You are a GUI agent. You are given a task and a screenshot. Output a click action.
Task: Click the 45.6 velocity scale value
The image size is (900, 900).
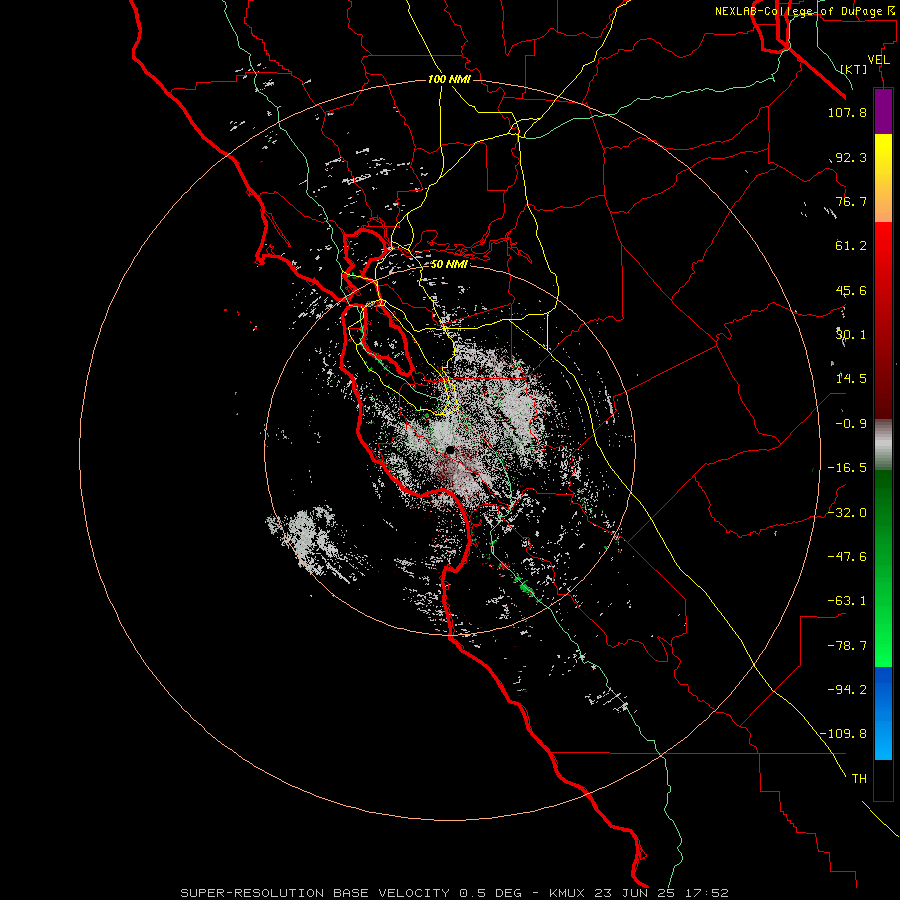click(851, 290)
